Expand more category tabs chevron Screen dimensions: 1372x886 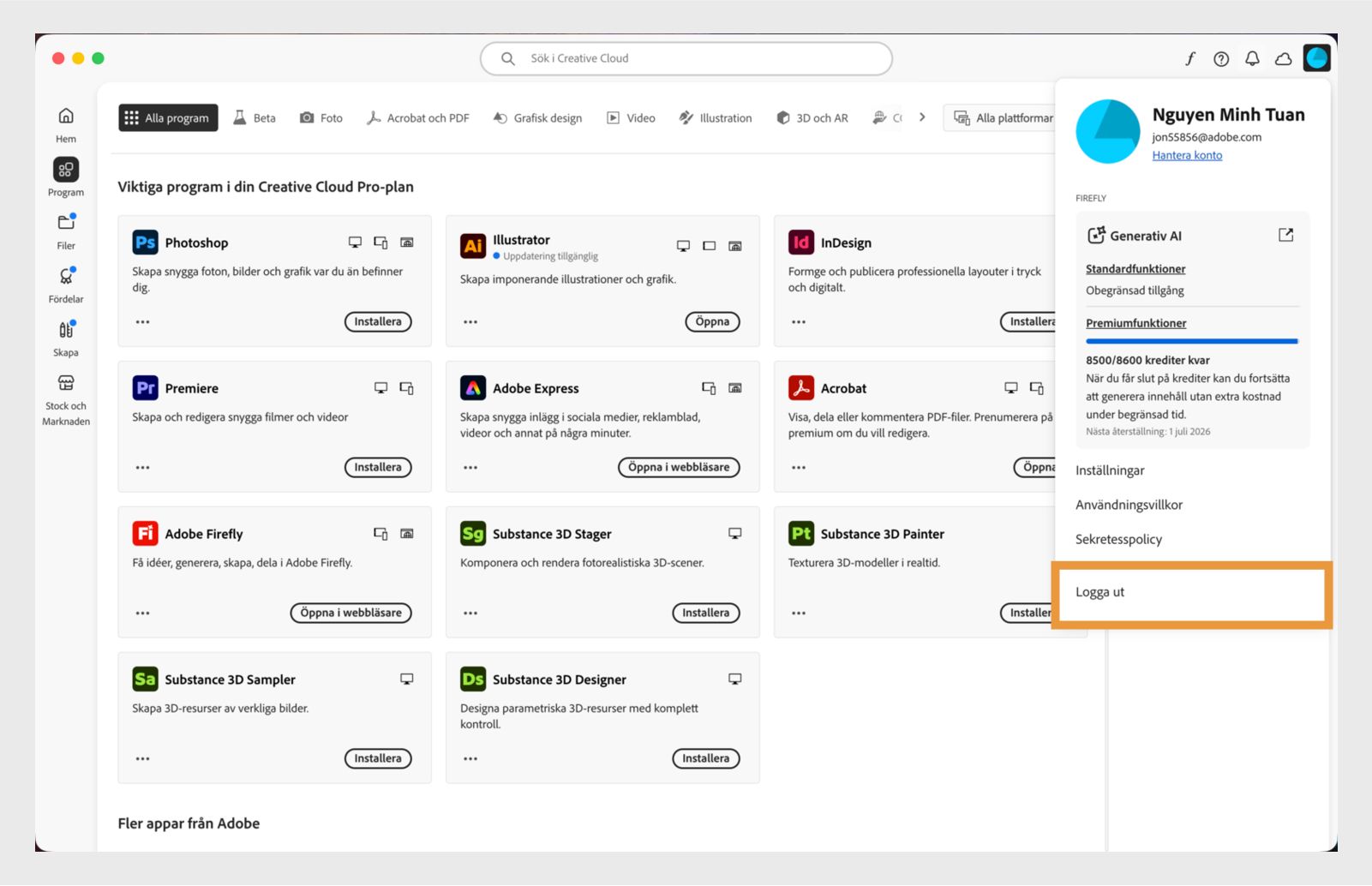click(x=922, y=117)
